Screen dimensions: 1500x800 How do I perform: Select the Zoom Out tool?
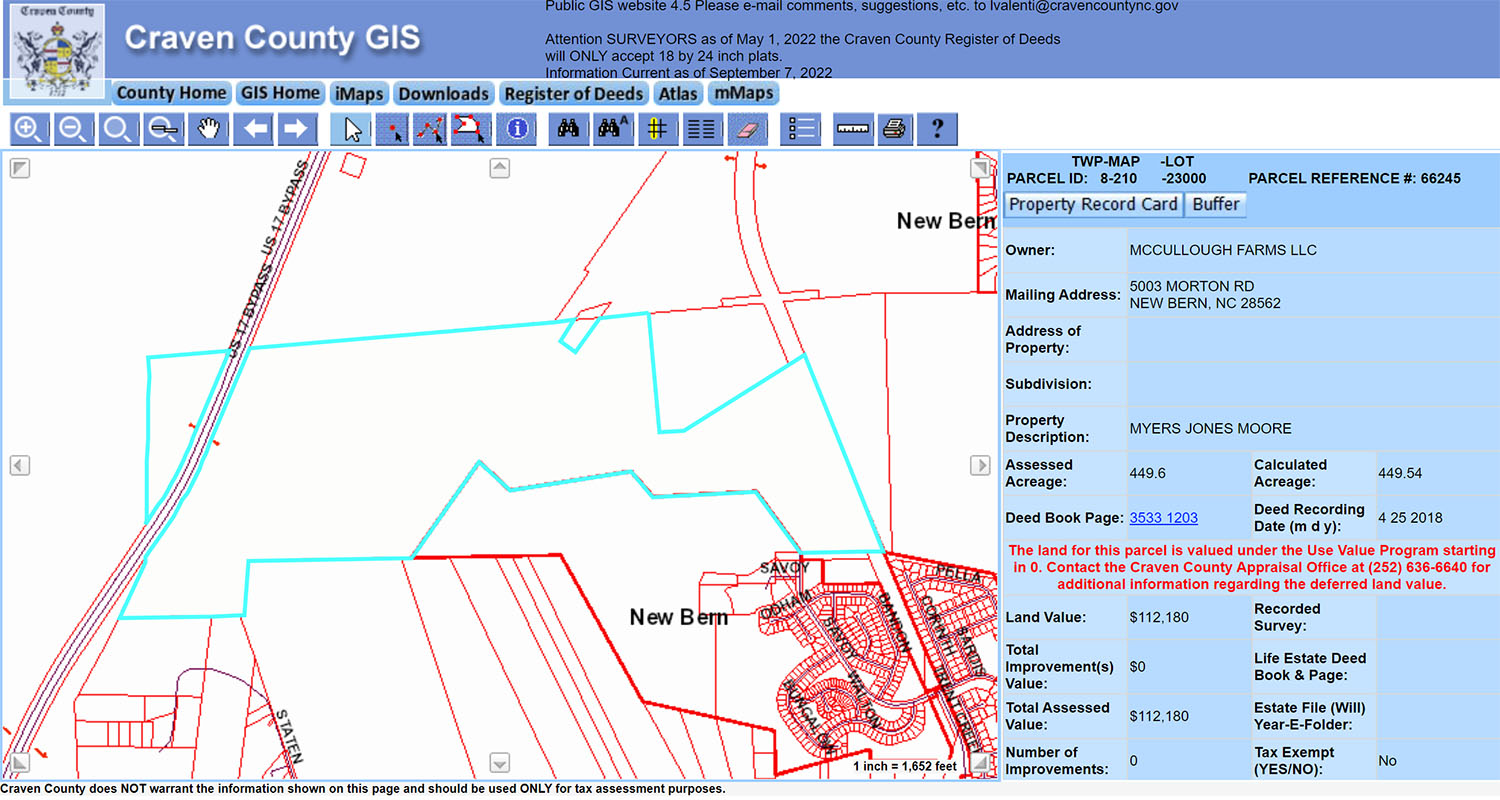point(73,129)
